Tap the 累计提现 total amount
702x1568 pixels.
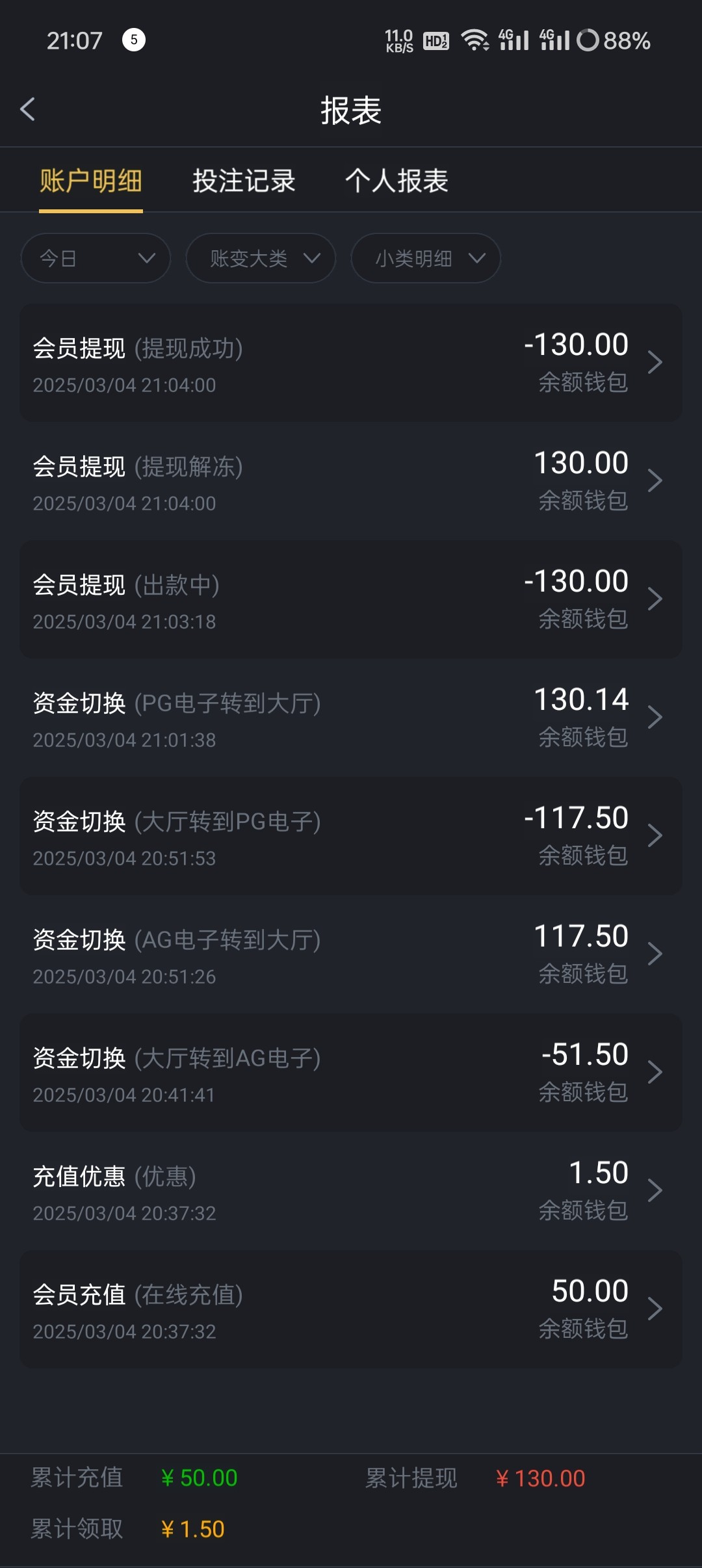[x=540, y=1478]
